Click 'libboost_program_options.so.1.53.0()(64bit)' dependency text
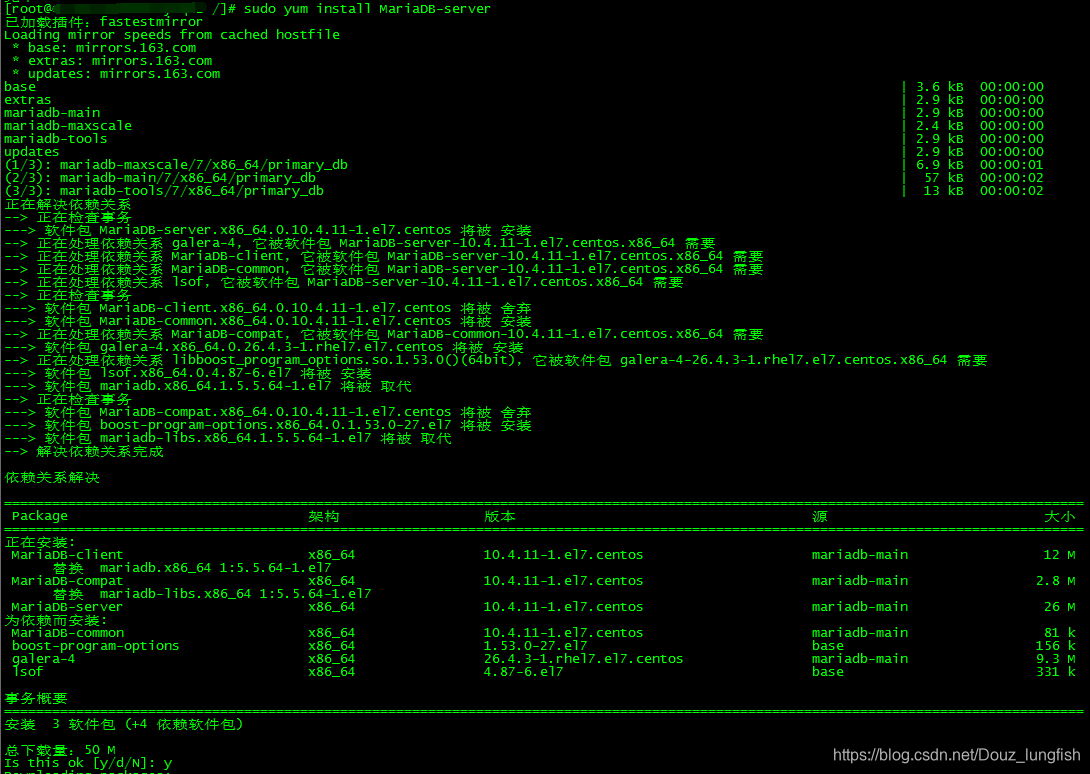1090x774 pixels. (346, 360)
